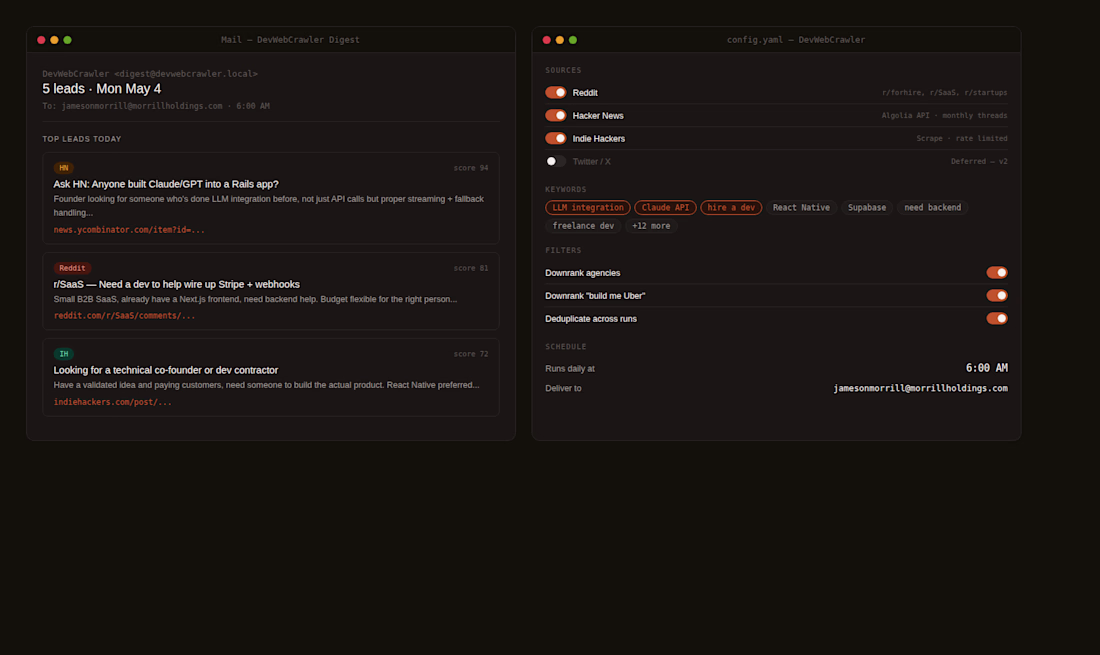This screenshot has height=655, width=1100.
Task: Turn off Hacker News source
Action: tap(556, 116)
